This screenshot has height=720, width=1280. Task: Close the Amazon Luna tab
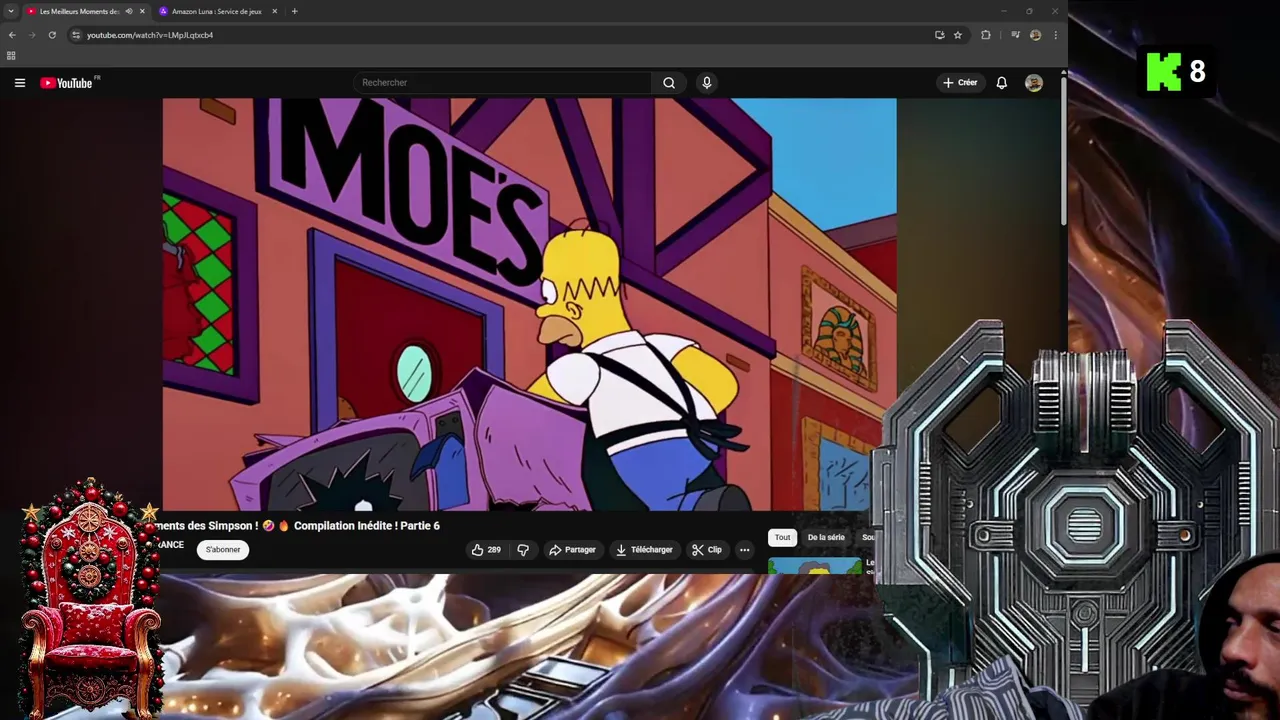tap(274, 11)
